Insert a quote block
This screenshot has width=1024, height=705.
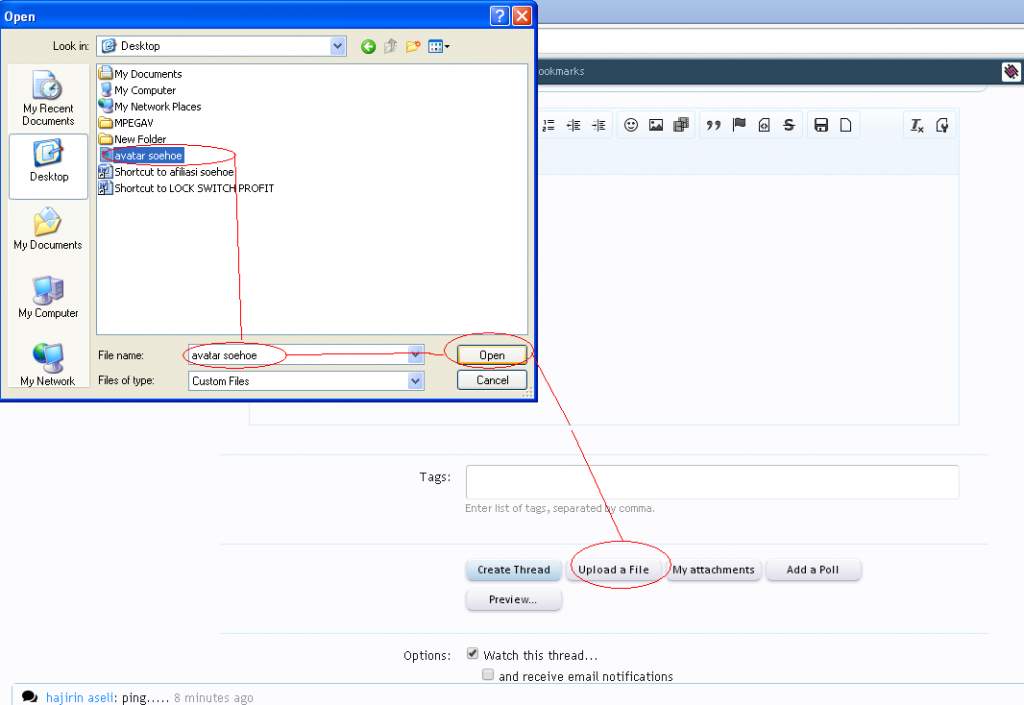(x=714, y=125)
